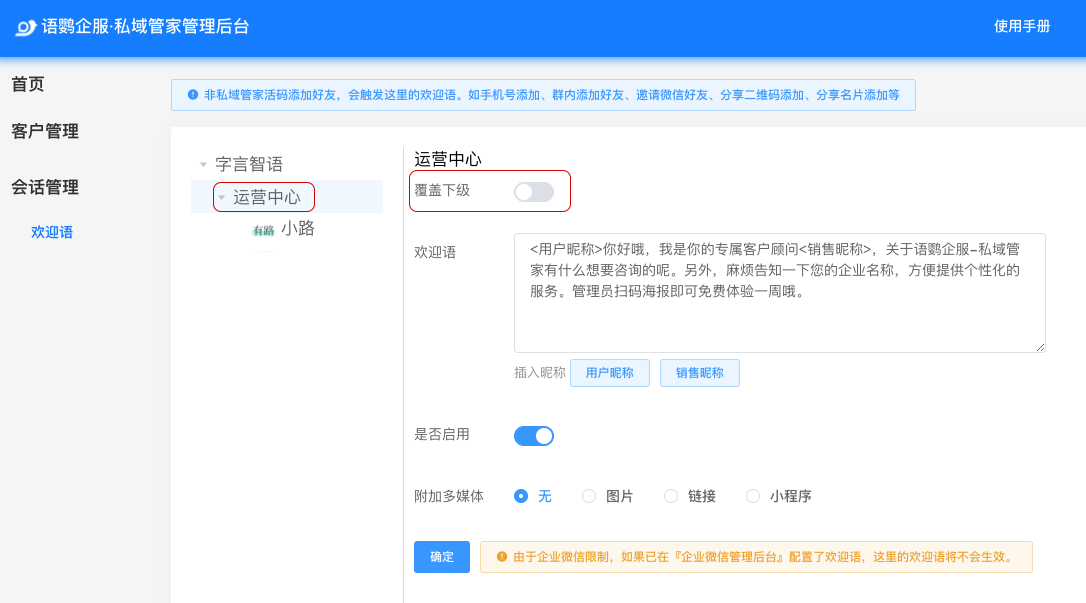Choose the 链接 radio option
The image size is (1086, 603).
pos(671,496)
